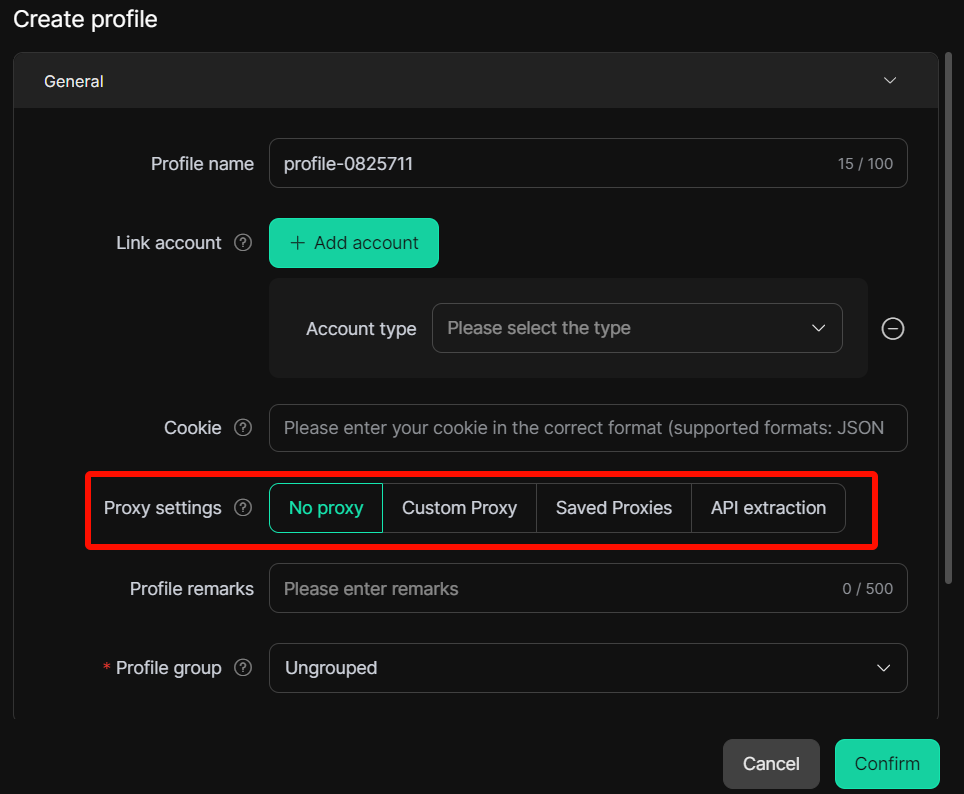
Task: Remove the account row with minus icon
Action: pos(893,328)
